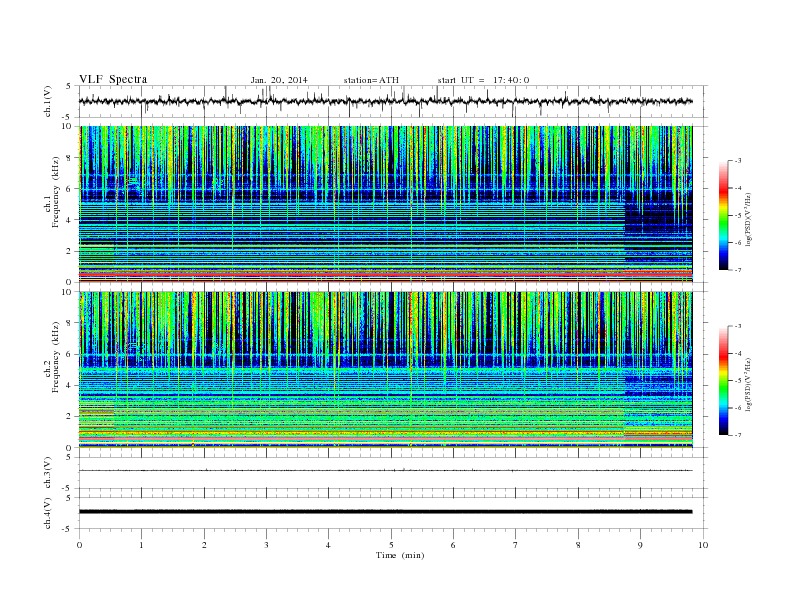Click the "-3" tick on ch.1 colorbar

point(738,161)
